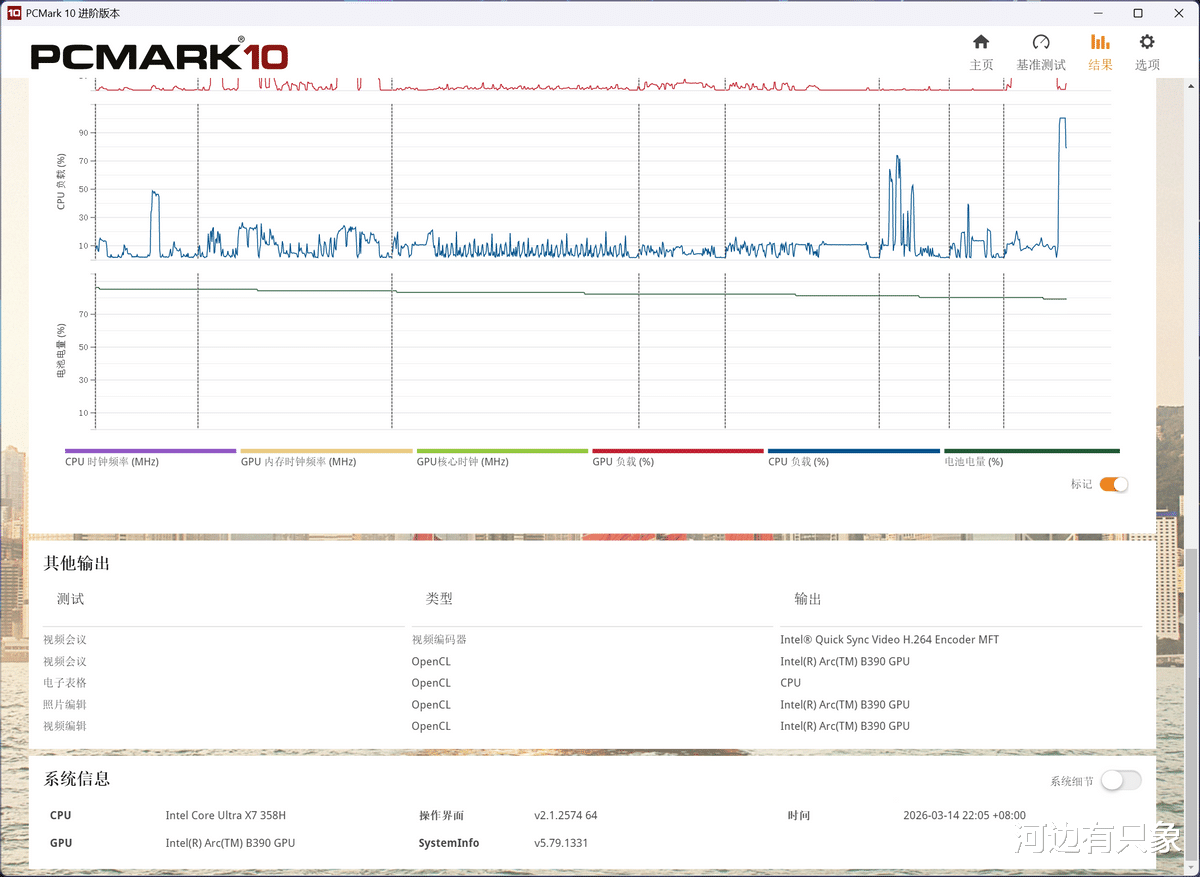Click the 其他输出 section heading
This screenshot has width=1200, height=877.
tap(77, 563)
